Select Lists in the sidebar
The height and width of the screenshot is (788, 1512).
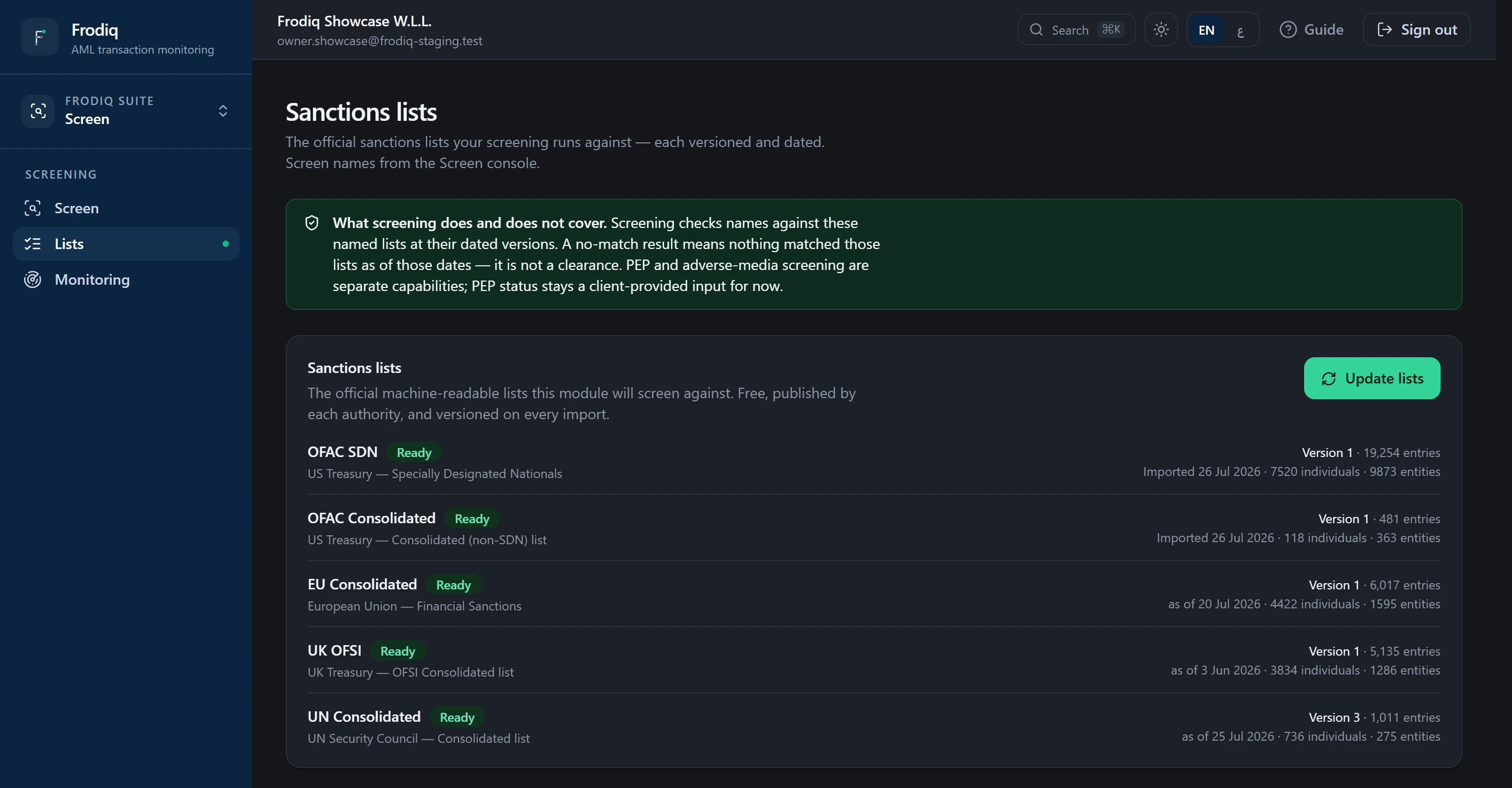click(x=126, y=244)
